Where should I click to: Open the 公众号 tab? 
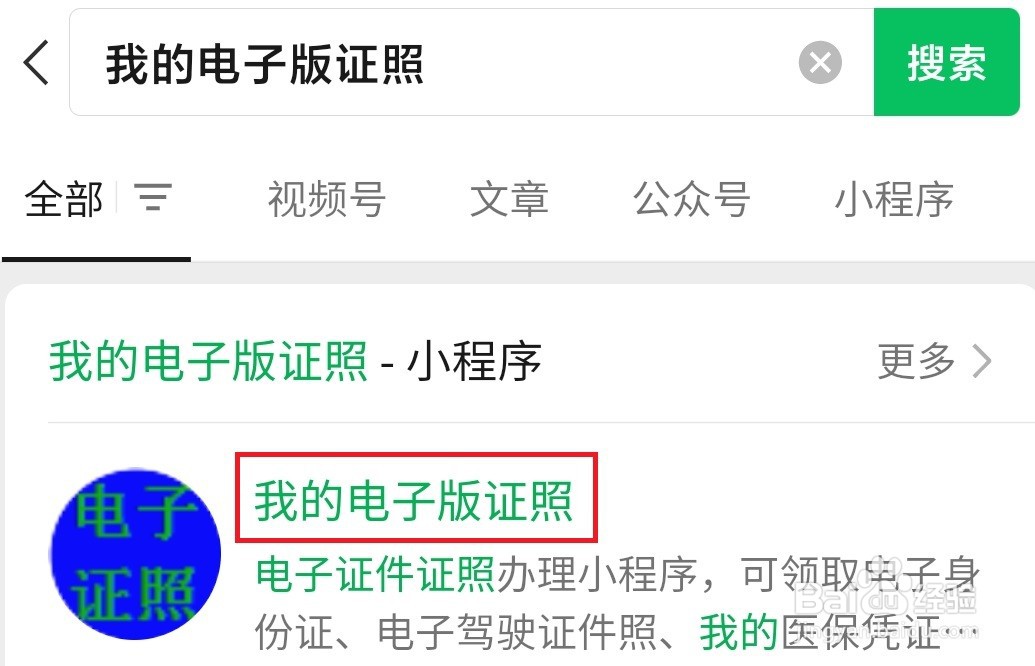pos(692,199)
